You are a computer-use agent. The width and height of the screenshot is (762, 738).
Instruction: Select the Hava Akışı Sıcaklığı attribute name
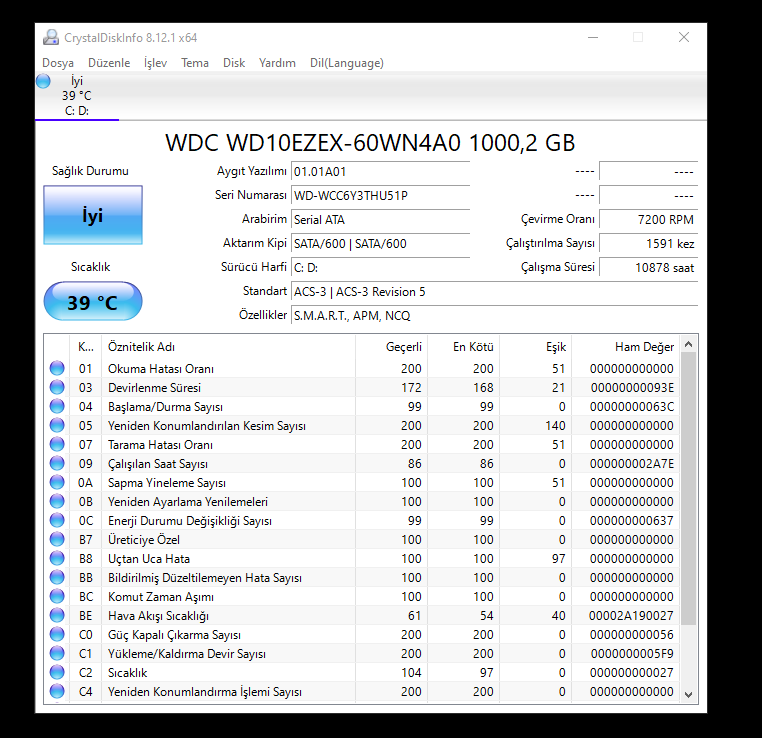tap(158, 616)
